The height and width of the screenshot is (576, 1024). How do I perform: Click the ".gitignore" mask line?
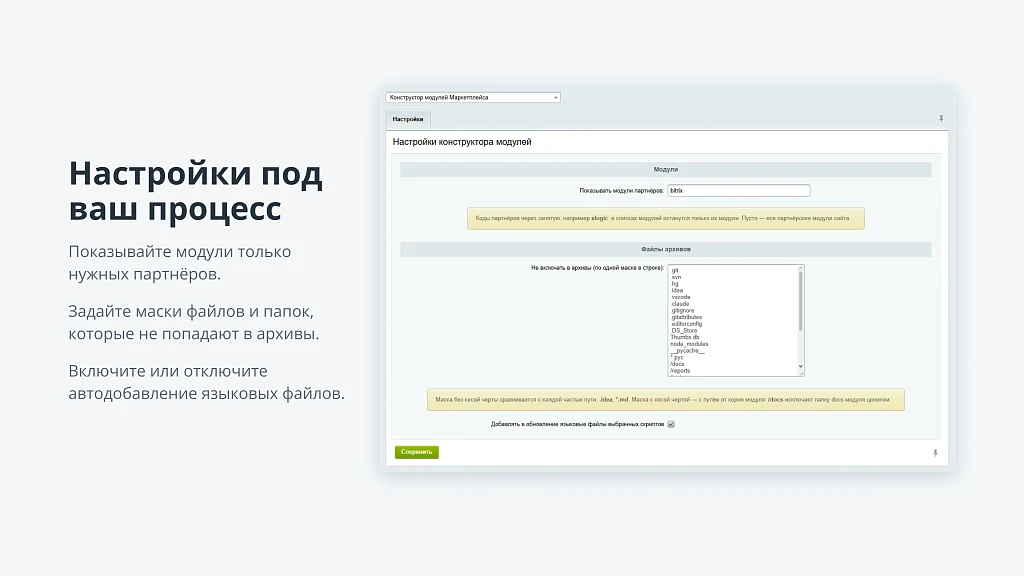[682, 311]
